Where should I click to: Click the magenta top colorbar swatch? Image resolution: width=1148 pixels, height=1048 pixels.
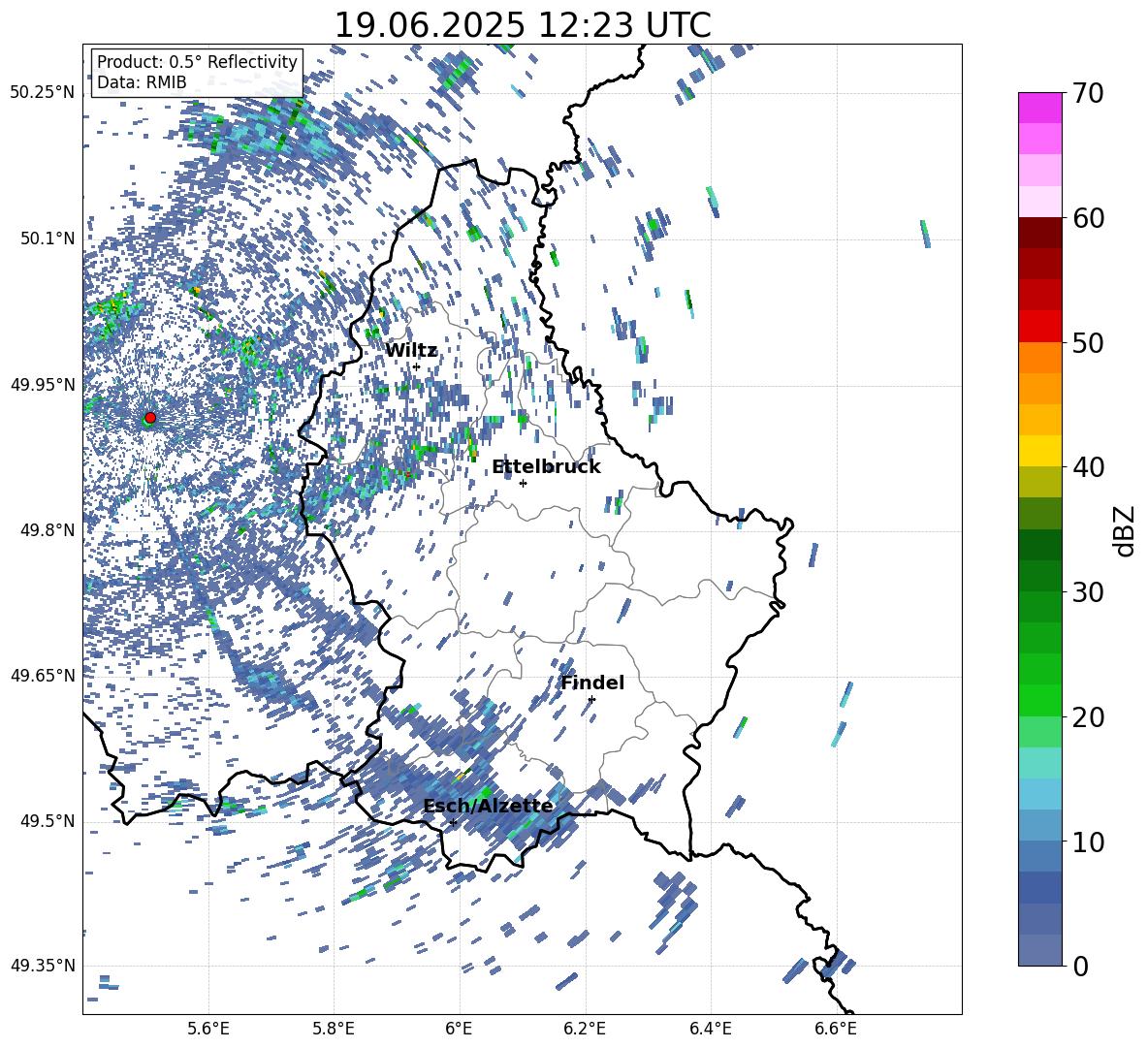1039,108
